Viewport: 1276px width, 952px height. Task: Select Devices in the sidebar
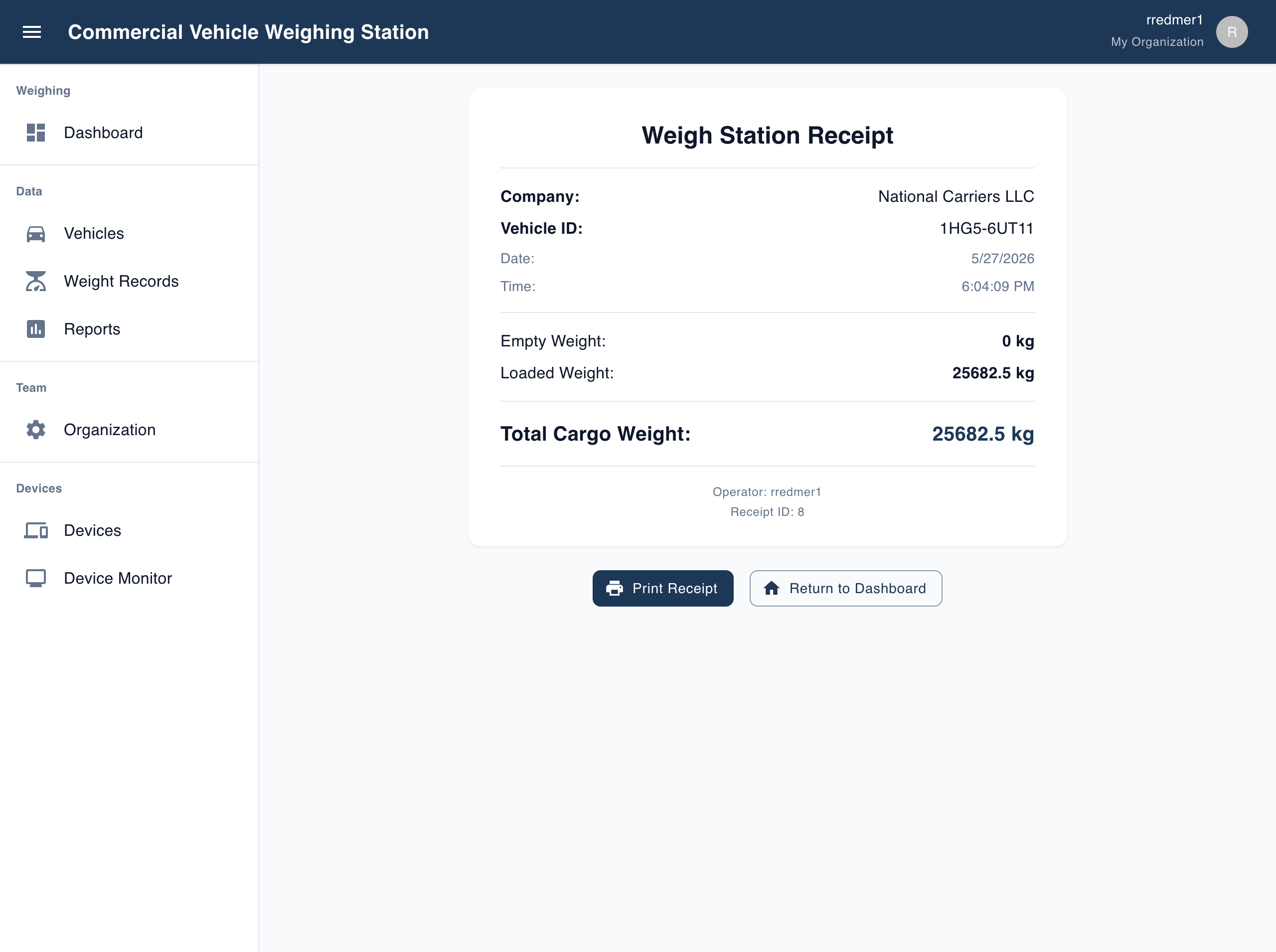coord(129,530)
